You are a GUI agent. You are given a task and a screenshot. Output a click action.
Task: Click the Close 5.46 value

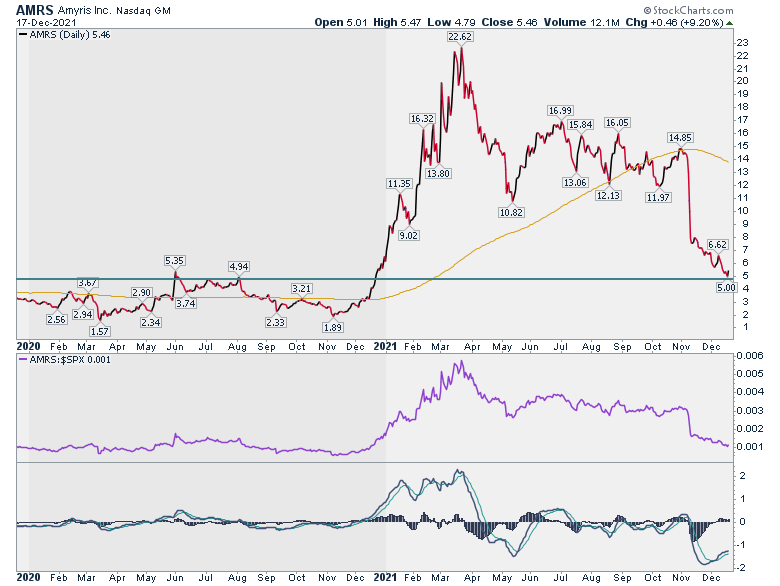click(509, 22)
